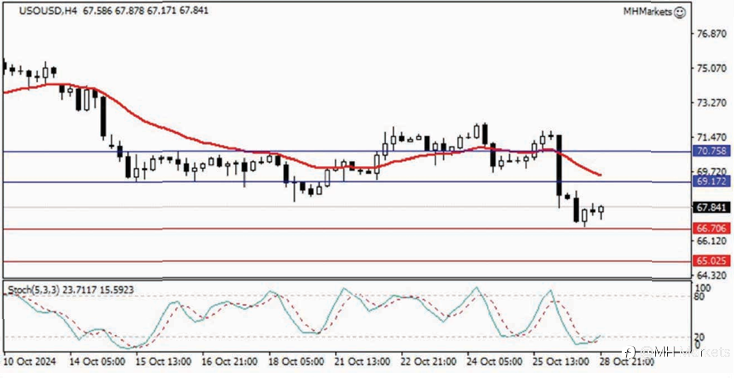Click the 73.270 price axis value
The image size is (739, 379).
[711, 103]
